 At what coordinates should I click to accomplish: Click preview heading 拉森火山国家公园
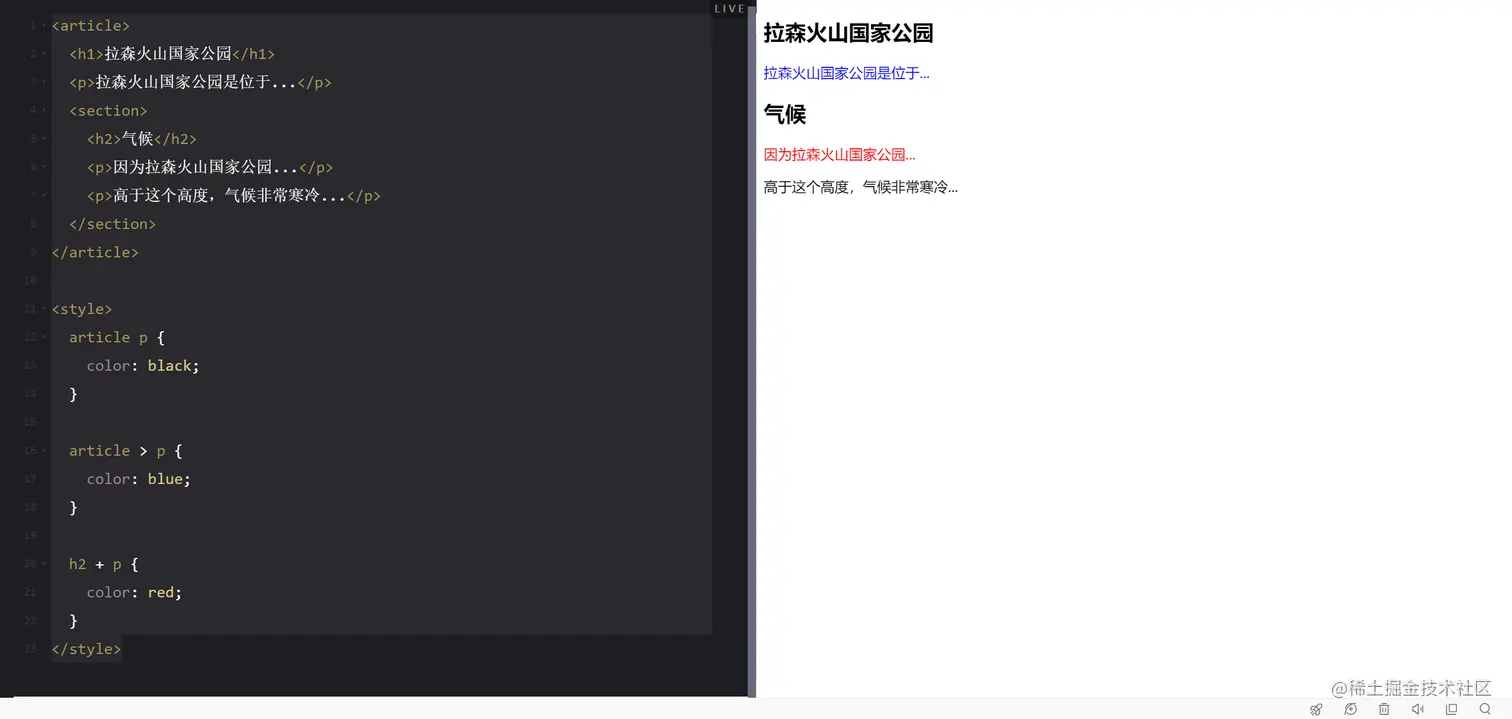848,33
